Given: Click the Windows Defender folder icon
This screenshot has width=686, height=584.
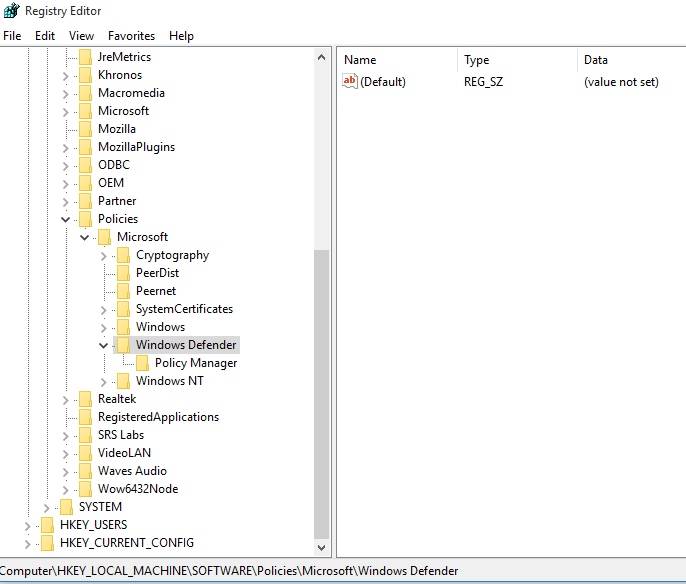Looking at the screenshot, I should tap(124, 345).
